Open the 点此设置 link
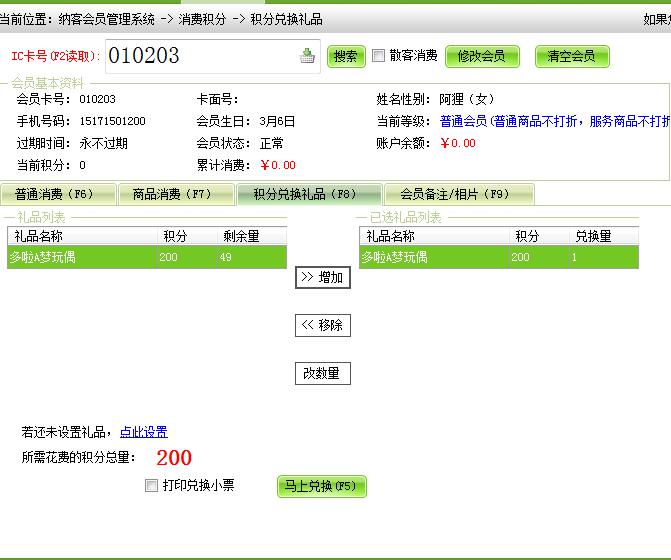Screen dimensions: 671x560 click(144, 432)
